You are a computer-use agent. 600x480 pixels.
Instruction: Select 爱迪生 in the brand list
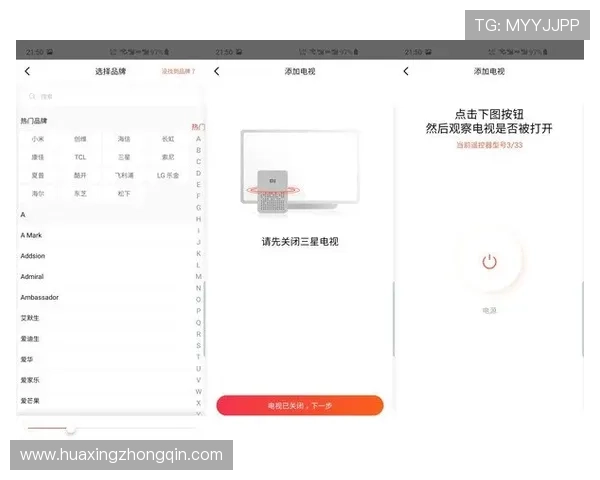point(105,338)
